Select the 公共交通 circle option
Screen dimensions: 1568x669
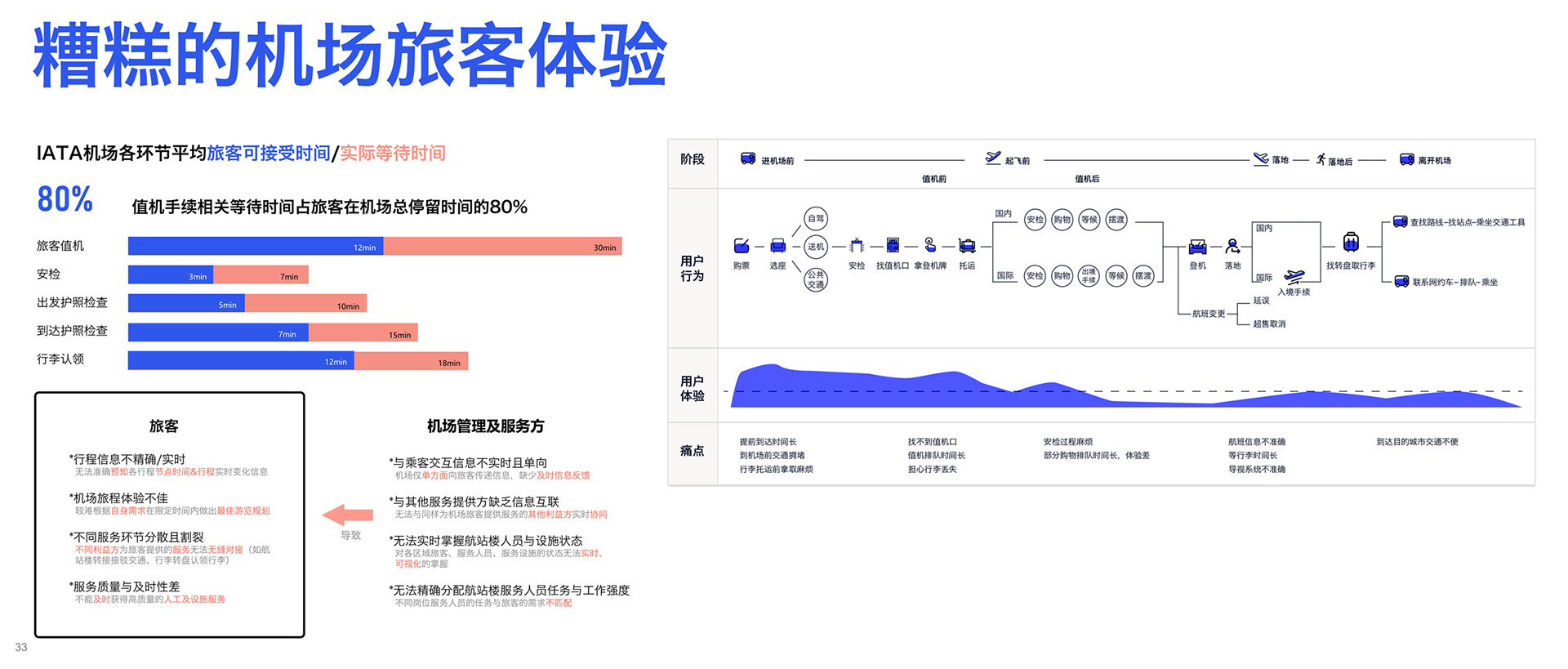815,280
